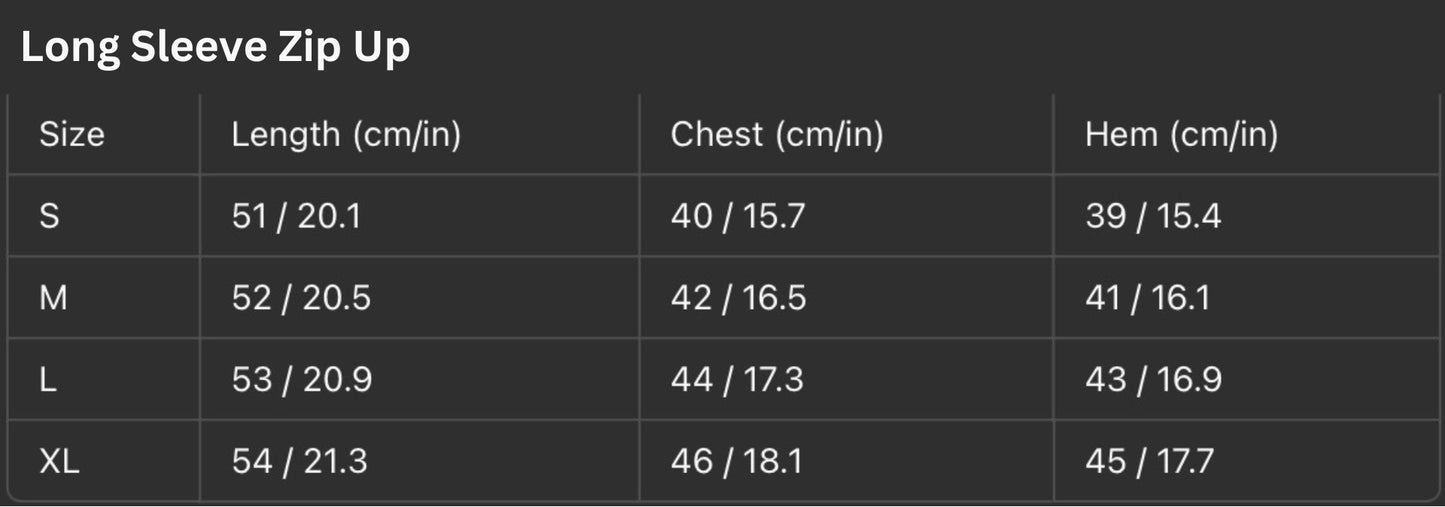Select the S size row label
The height and width of the screenshot is (507, 1445).
pyautogui.click(x=48, y=216)
